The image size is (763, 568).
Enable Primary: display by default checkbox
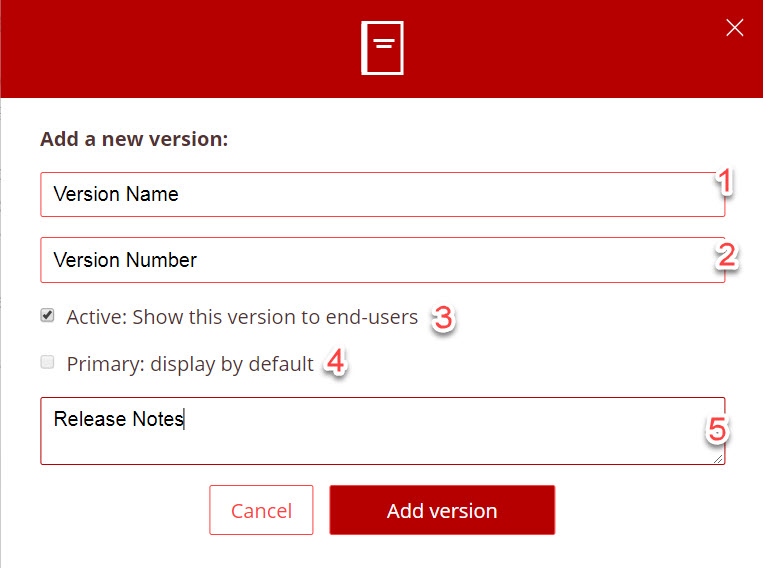point(47,362)
